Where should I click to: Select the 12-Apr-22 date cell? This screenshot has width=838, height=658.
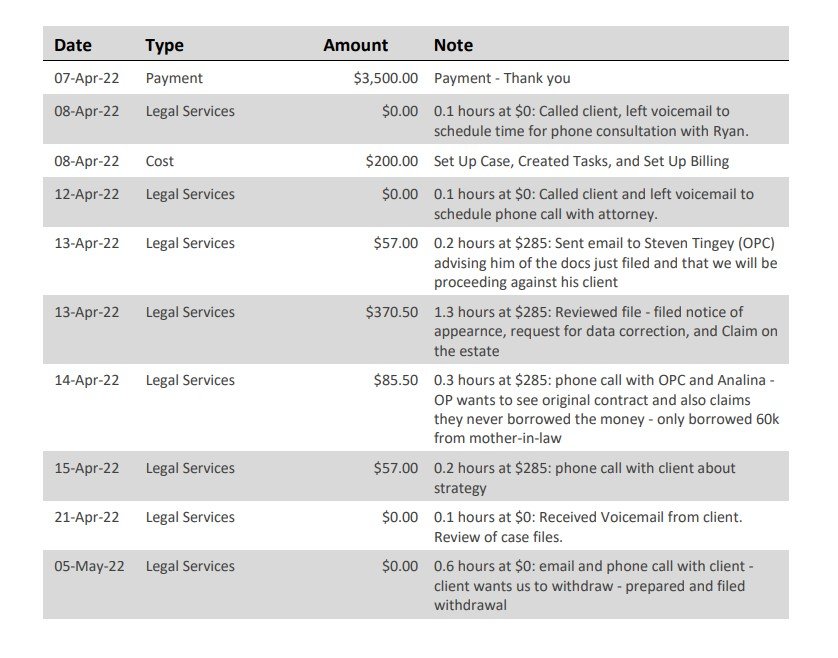87,195
